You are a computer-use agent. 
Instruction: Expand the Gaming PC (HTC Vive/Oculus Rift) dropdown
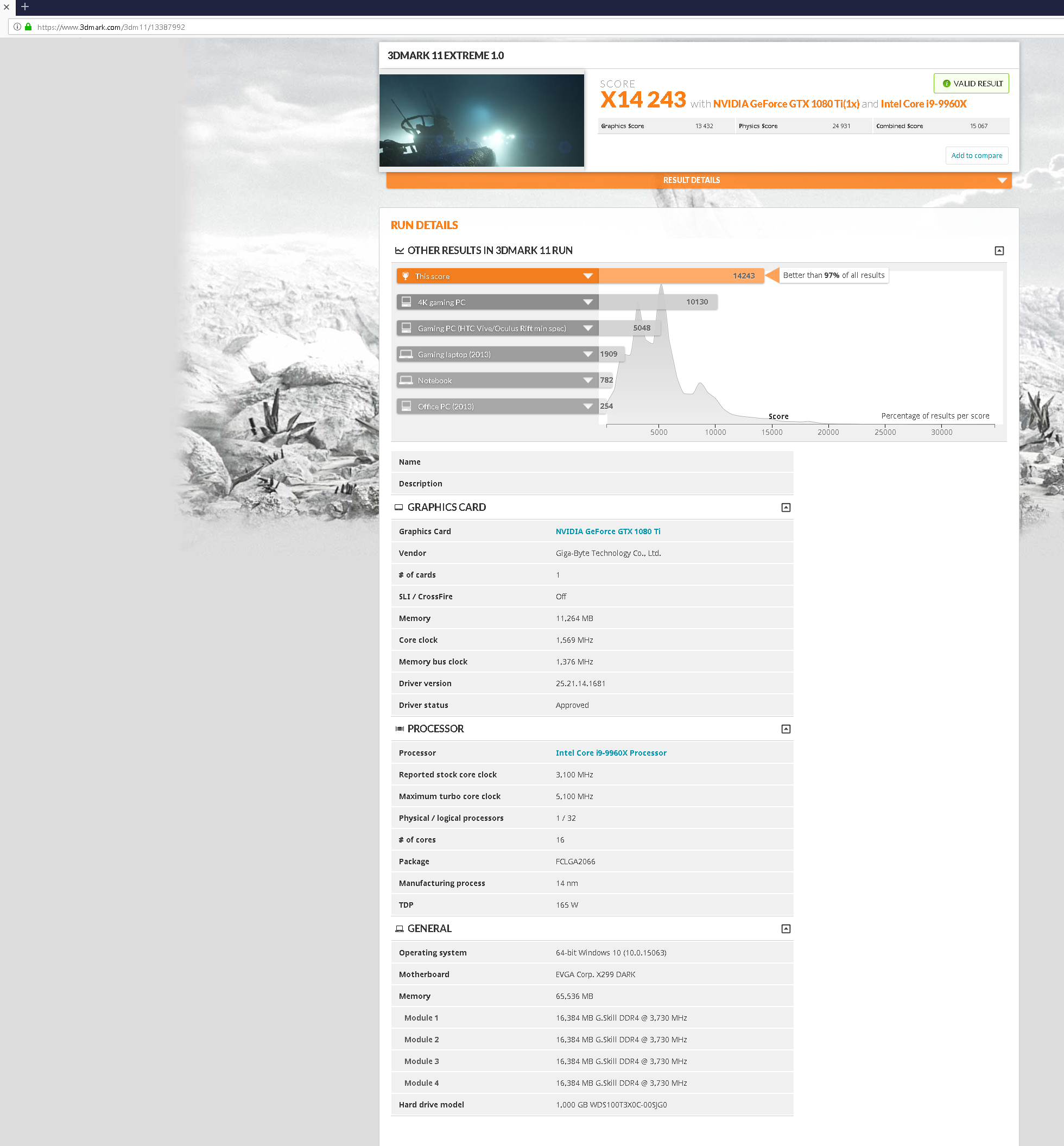[588, 328]
